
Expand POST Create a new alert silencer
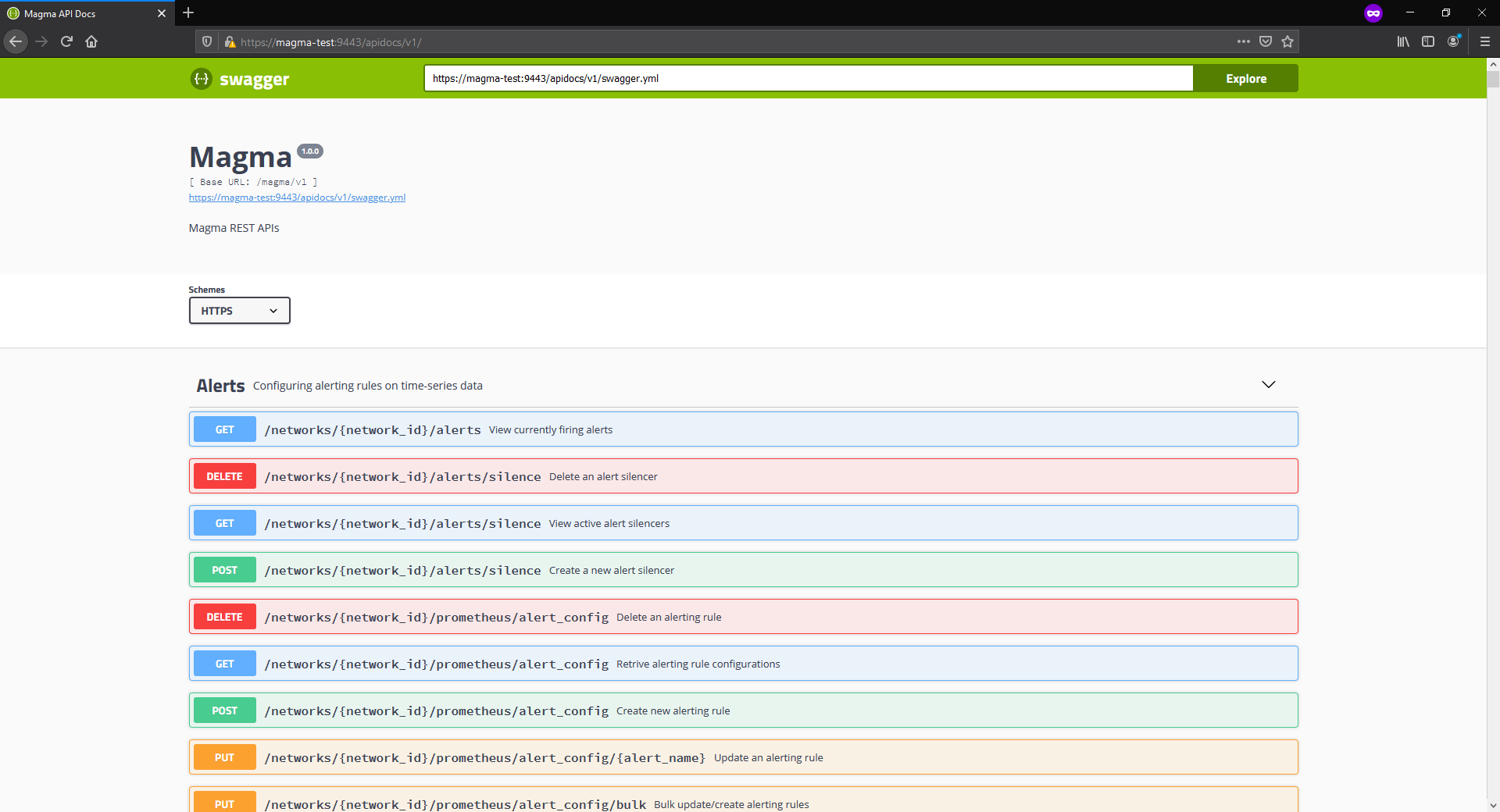(x=743, y=570)
